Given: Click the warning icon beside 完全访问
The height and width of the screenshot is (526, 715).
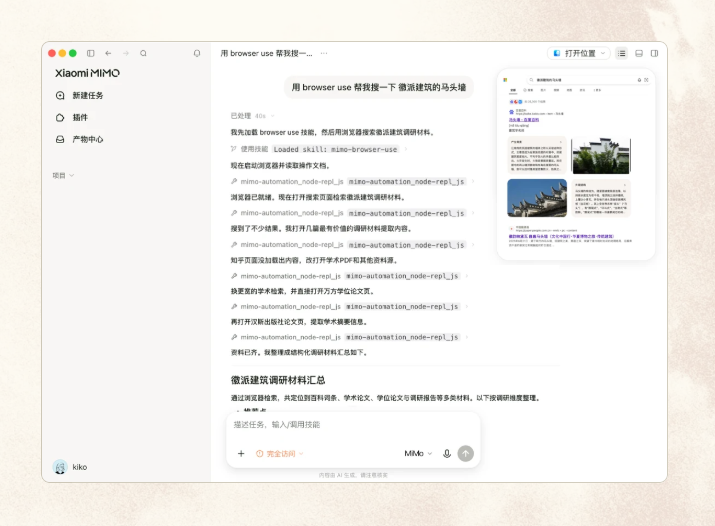Looking at the screenshot, I should pyautogui.click(x=259, y=454).
